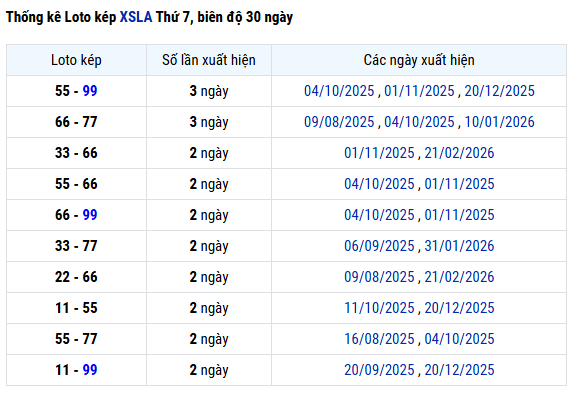Click '2 ngày' in the 55 - 66 row

(209, 185)
